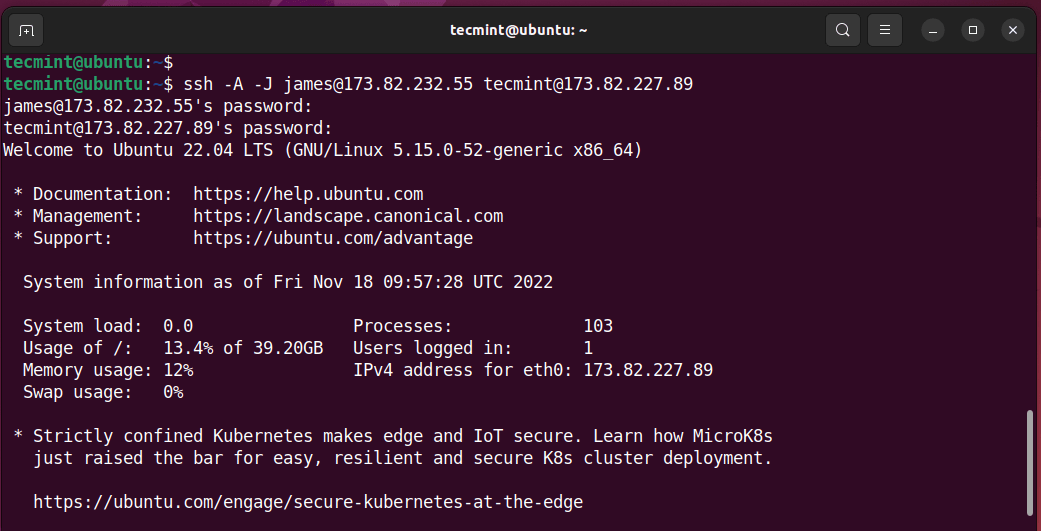Click the tecmint@ubuntu window title
Screen dimensions: 1041x531
coord(519,30)
